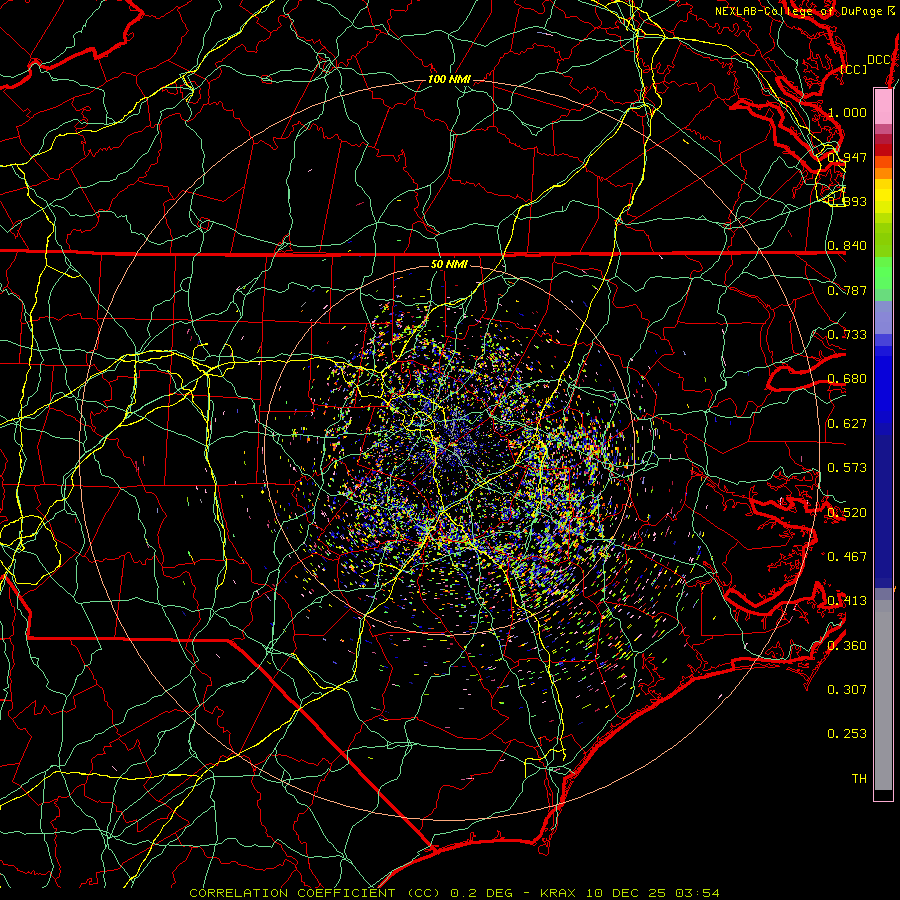Image resolution: width=900 pixels, height=900 pixels.
Task: Click the 0.467 value on color scale
Action: pyautogui.click(x=847, y=556)
